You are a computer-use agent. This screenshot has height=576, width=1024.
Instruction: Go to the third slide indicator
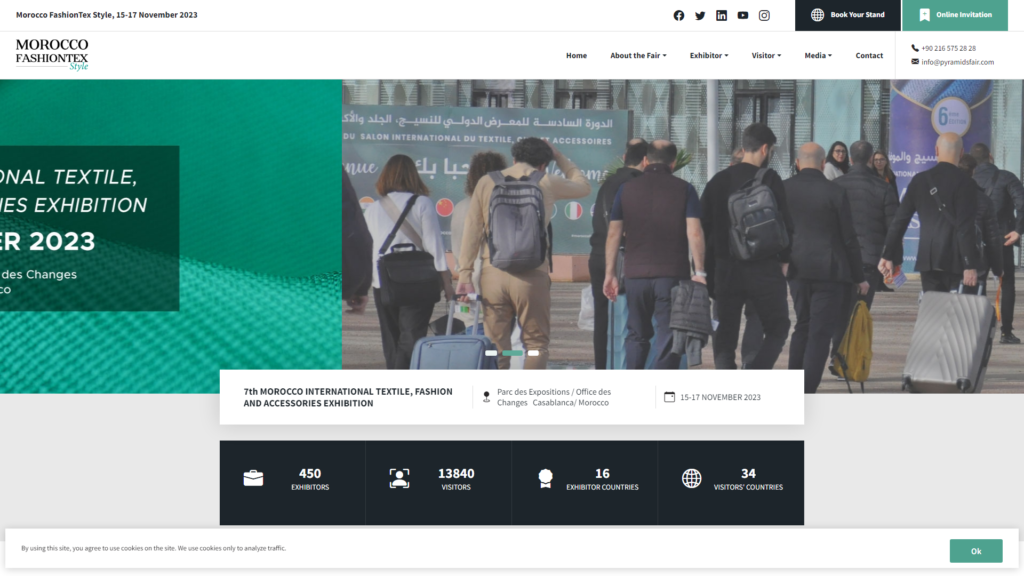point(534,353)
